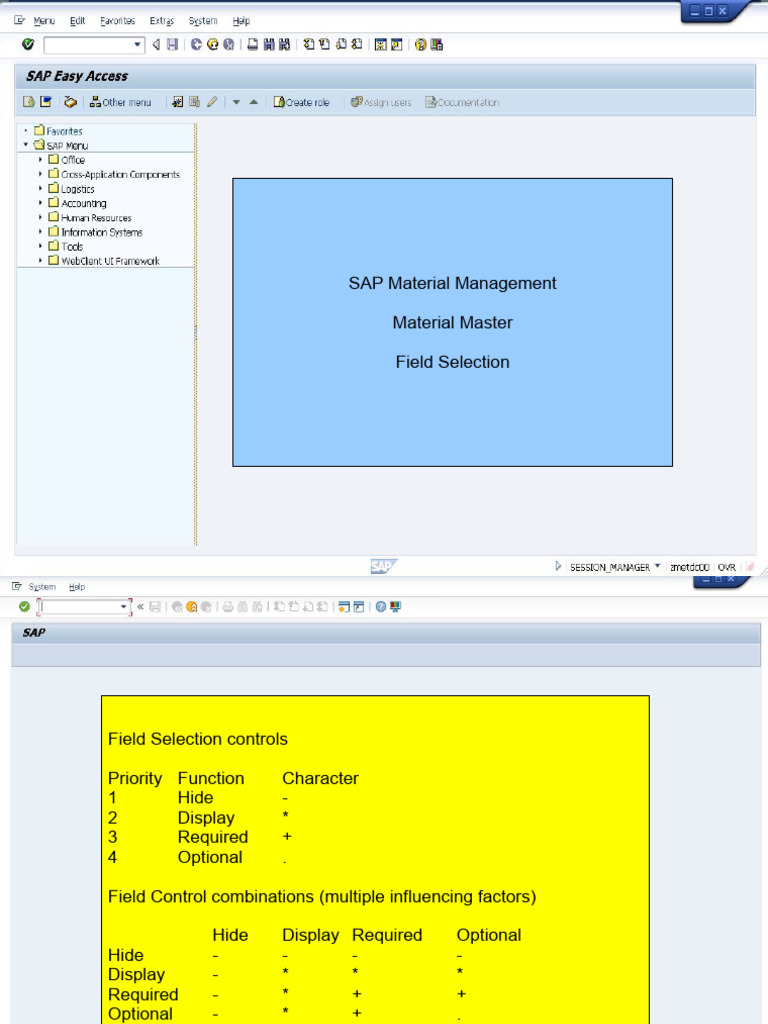This screenshot has width=768, height=1024.
Task: Click SESSION_MANAGER in status bar
Action: (610, 567)
